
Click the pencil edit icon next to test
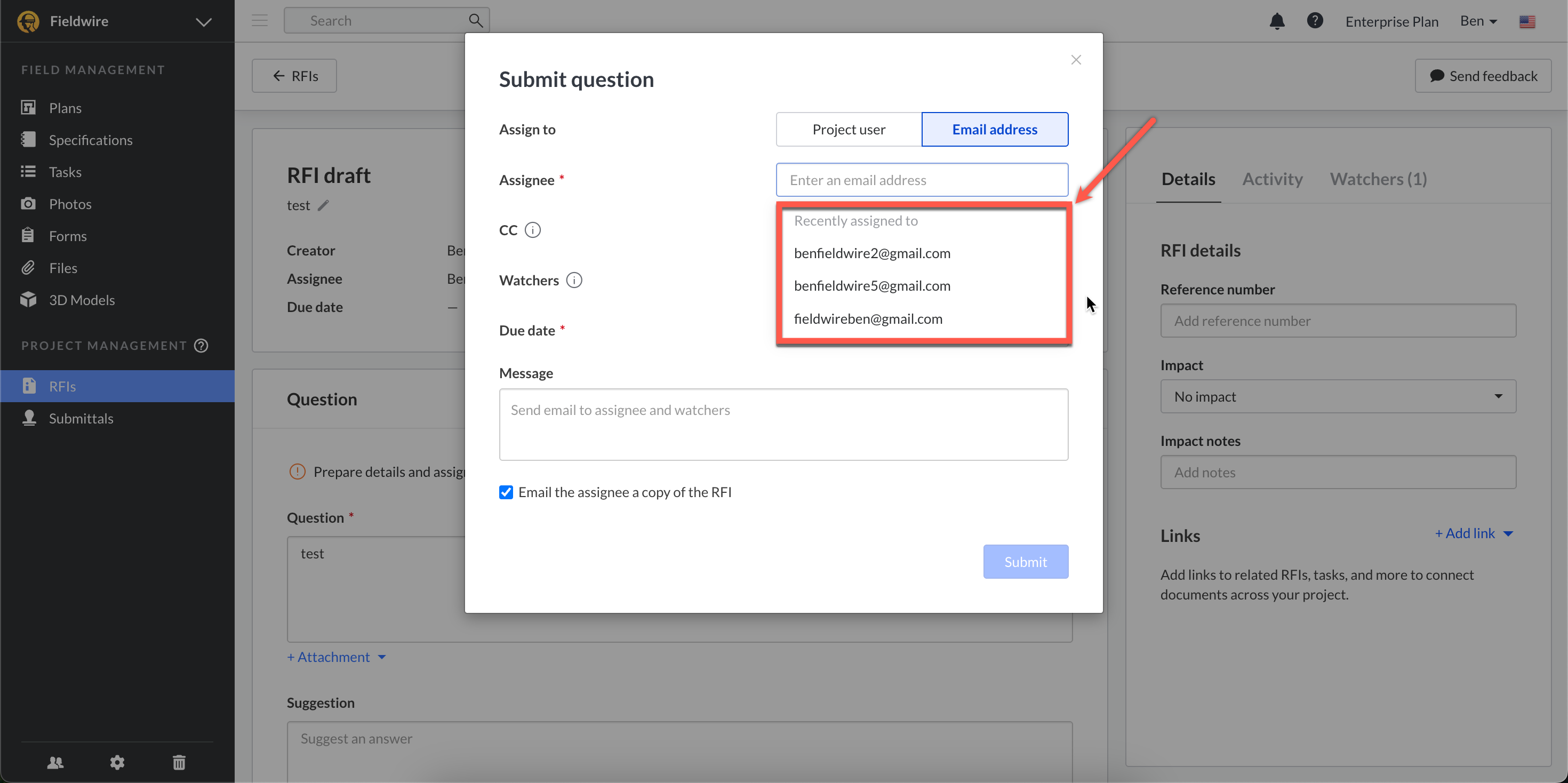(x=323, y=205)
